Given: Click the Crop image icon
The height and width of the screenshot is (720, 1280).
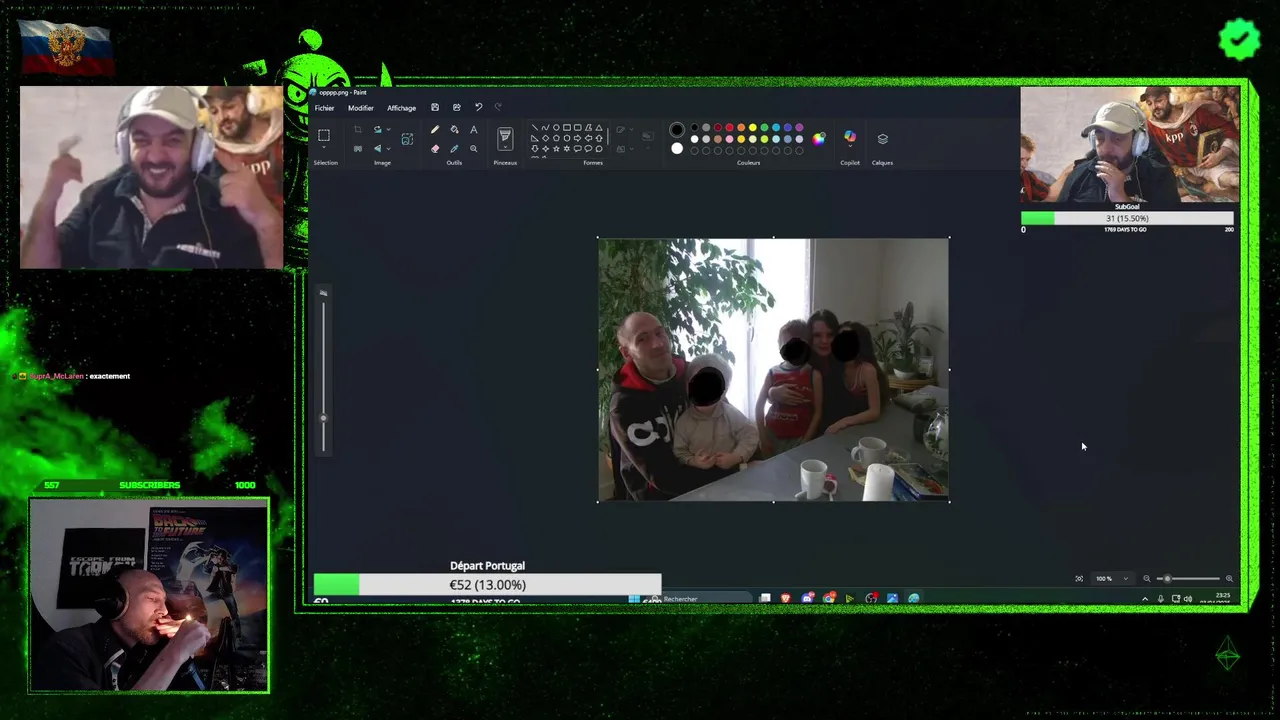Looking at the screenshot, I should [x=357, y=129].
